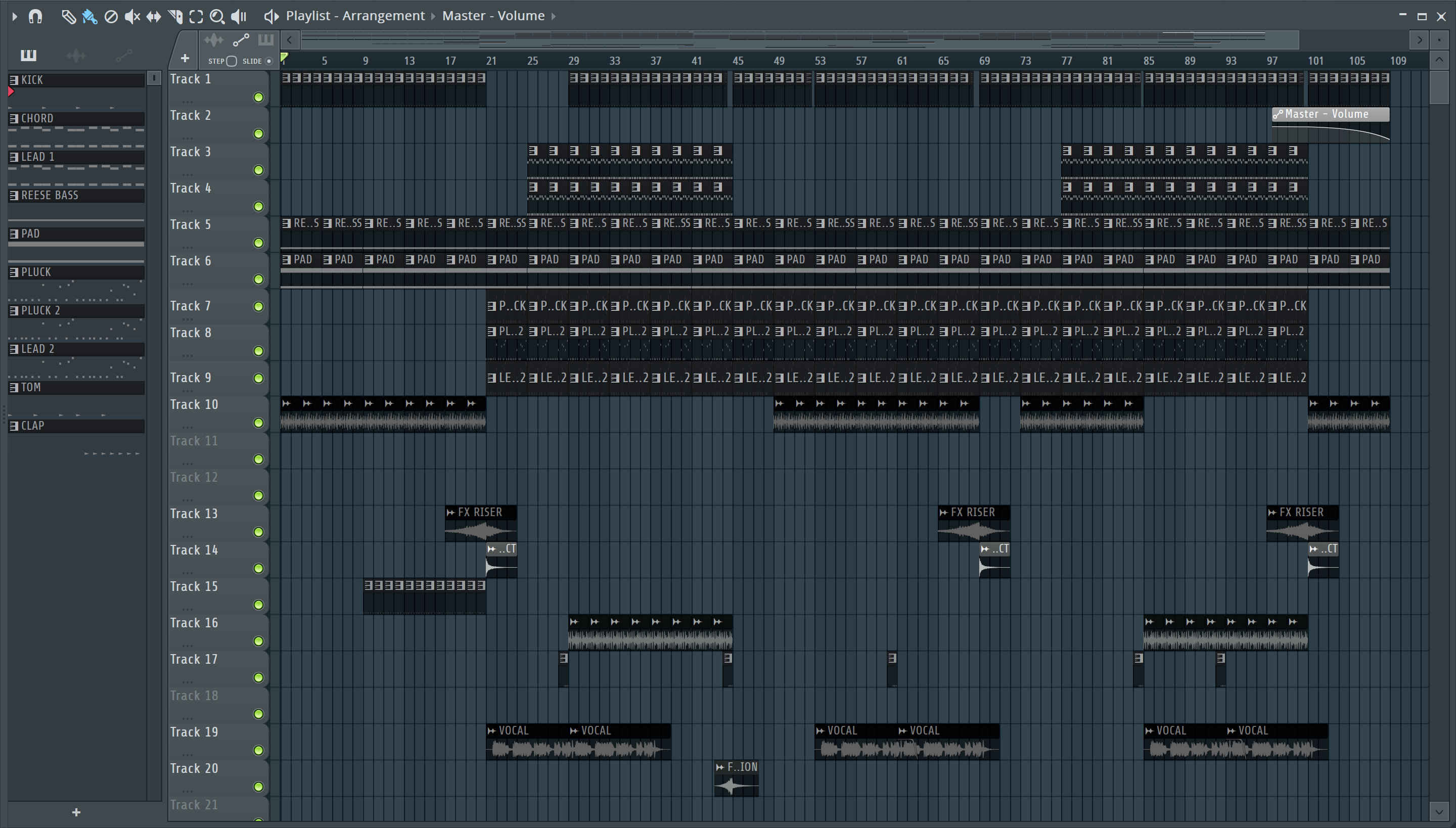Click the timeline at bar 49
This screenshot has width=1456, height=828.
pyautogui.click(x=779, y=61)
